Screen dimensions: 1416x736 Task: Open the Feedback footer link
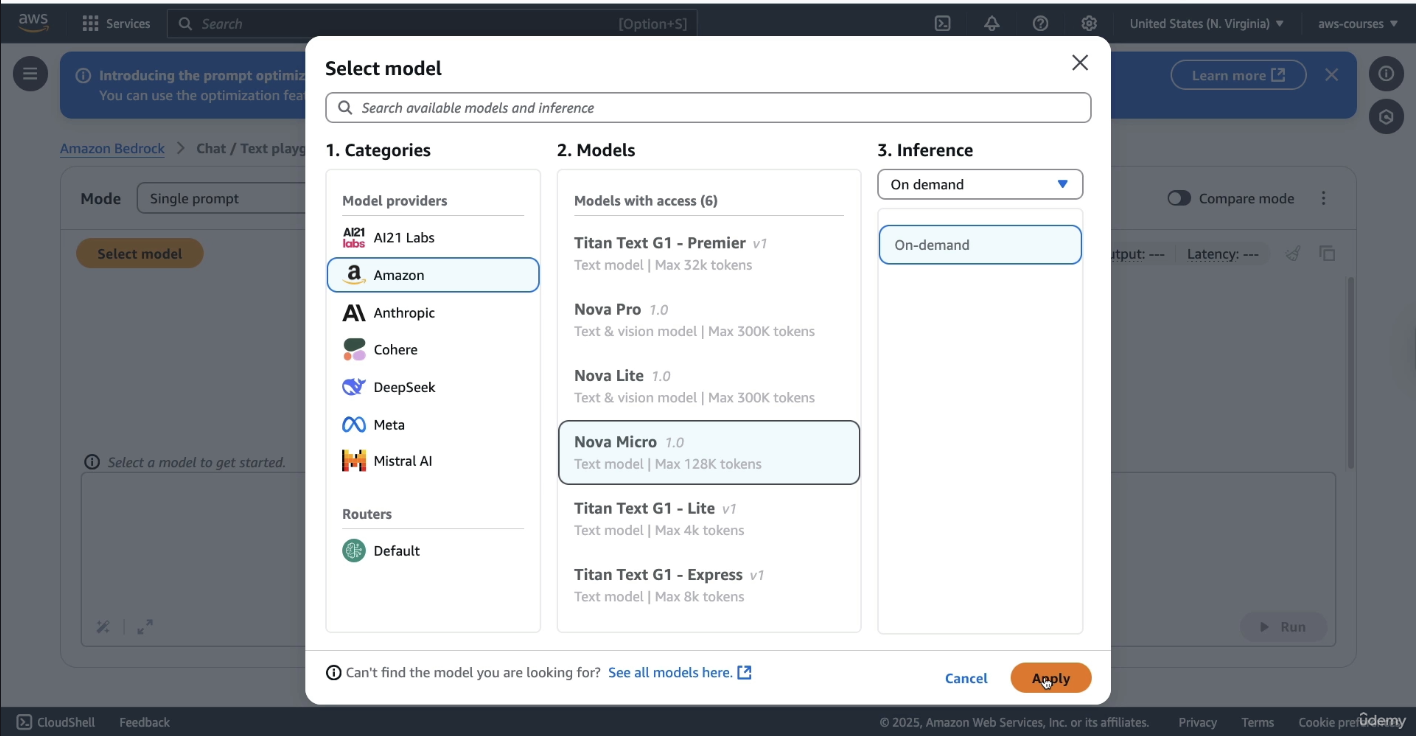(x=144, y=722)
